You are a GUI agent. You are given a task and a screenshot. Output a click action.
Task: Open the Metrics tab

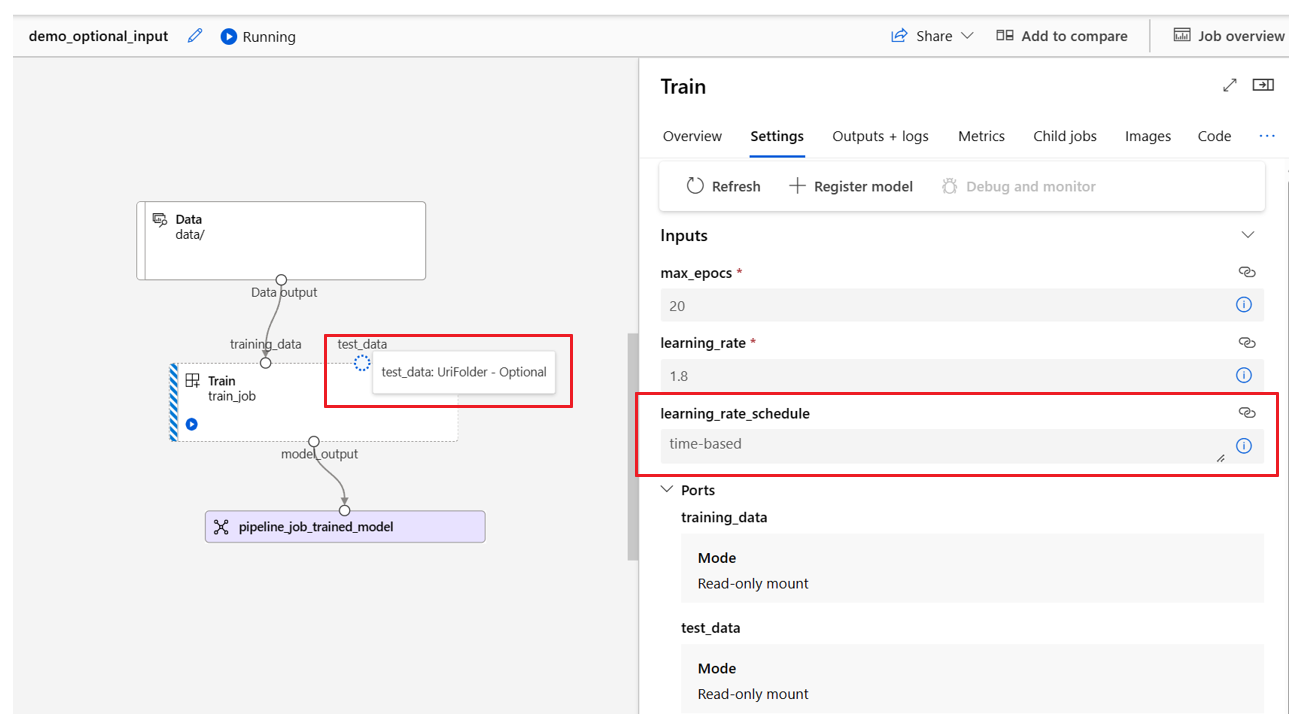pyautogui.click(x=981, y=136)
